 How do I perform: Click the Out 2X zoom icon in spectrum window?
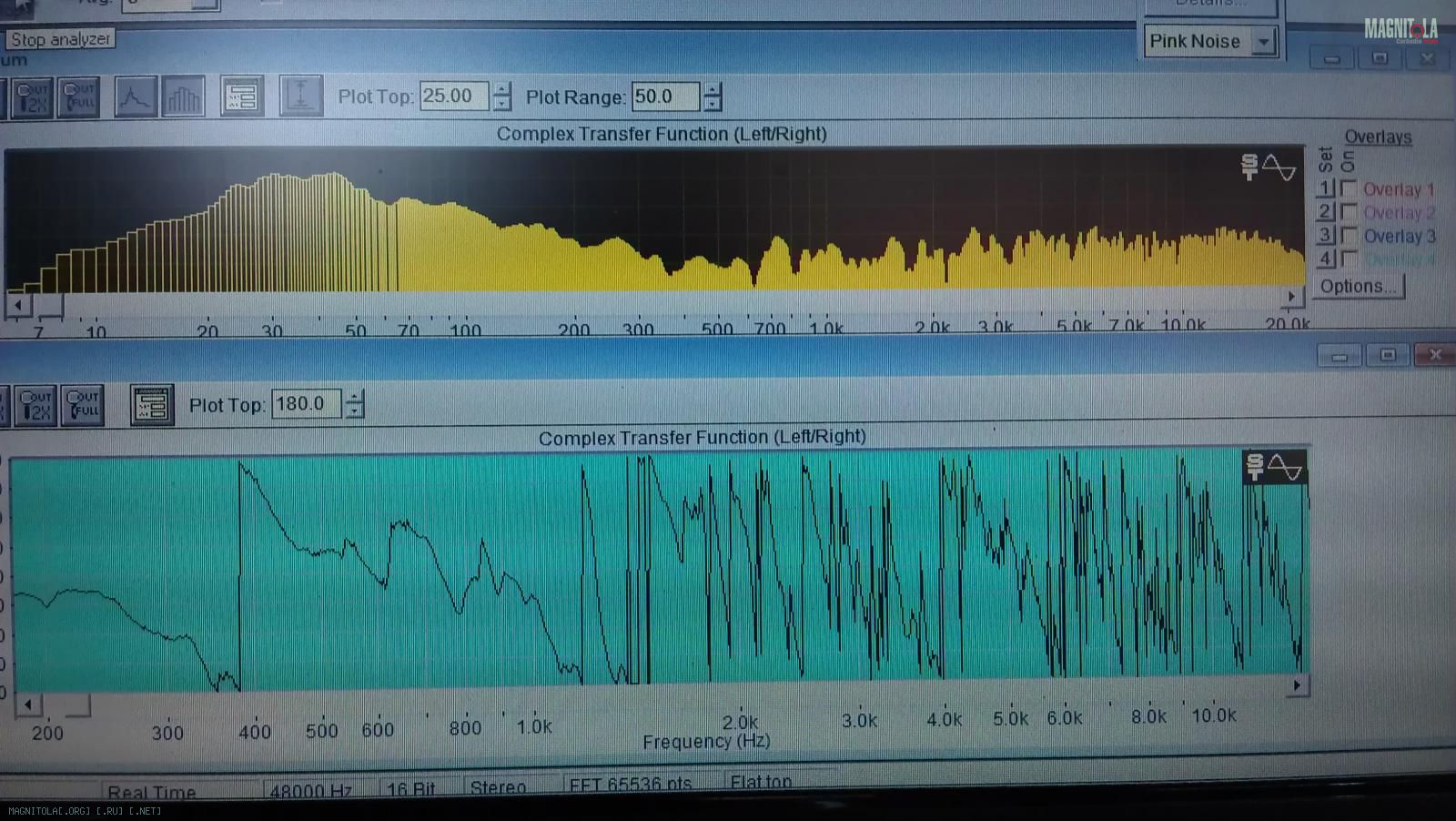coord(32,96)
